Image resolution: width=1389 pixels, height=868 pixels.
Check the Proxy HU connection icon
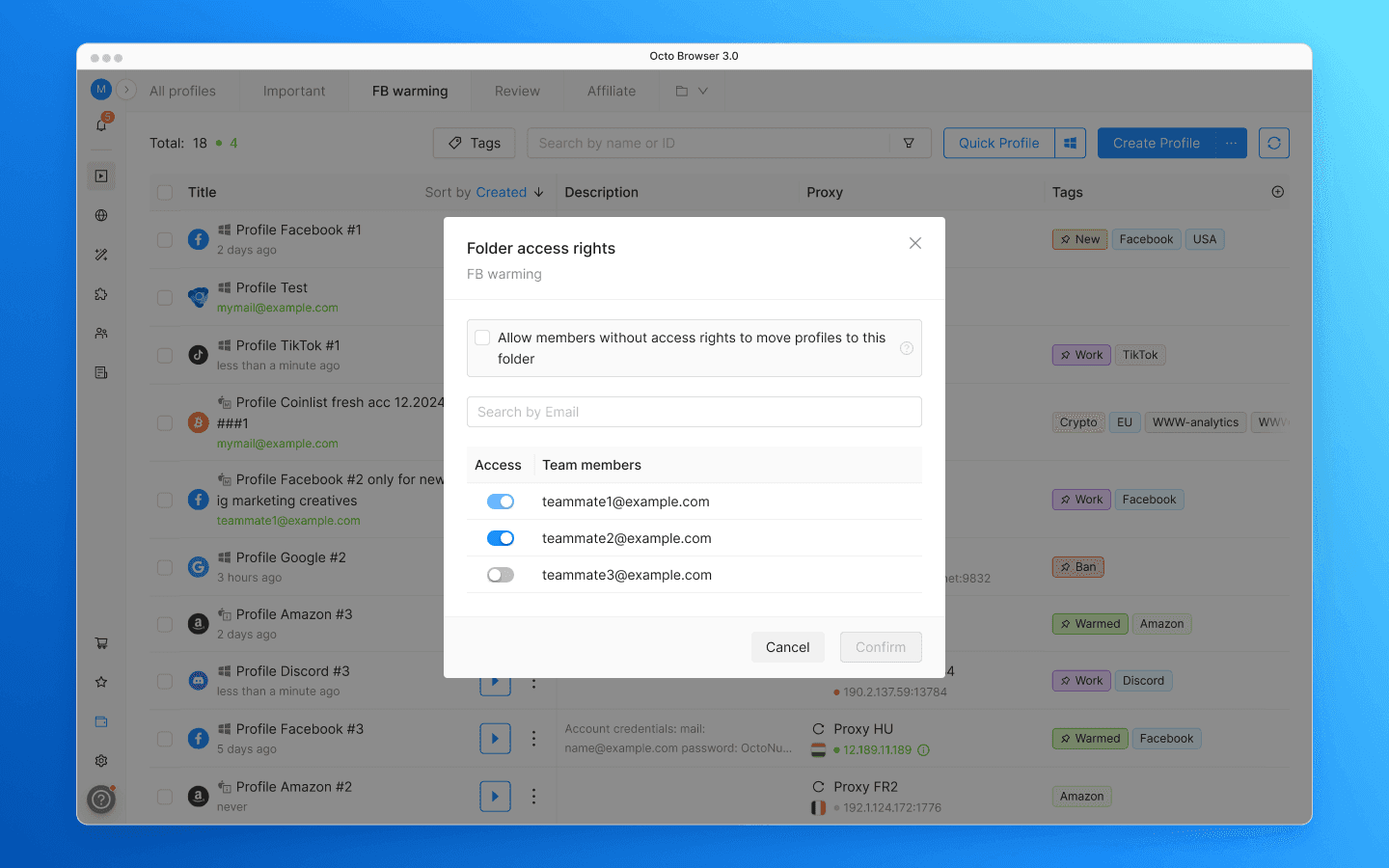coord(819,729)
